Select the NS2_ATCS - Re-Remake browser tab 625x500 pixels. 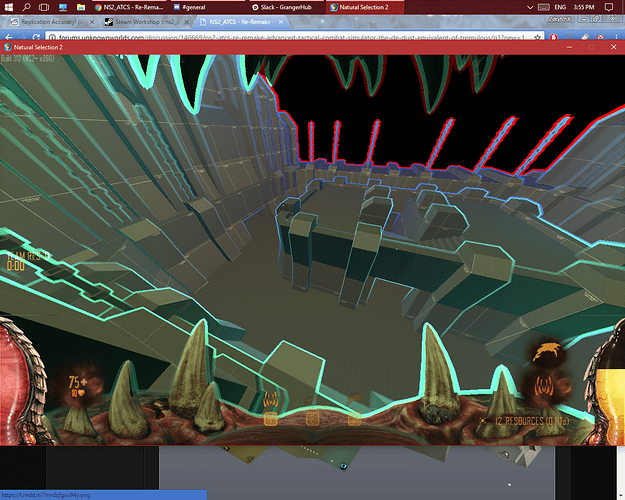pos(240,21)
